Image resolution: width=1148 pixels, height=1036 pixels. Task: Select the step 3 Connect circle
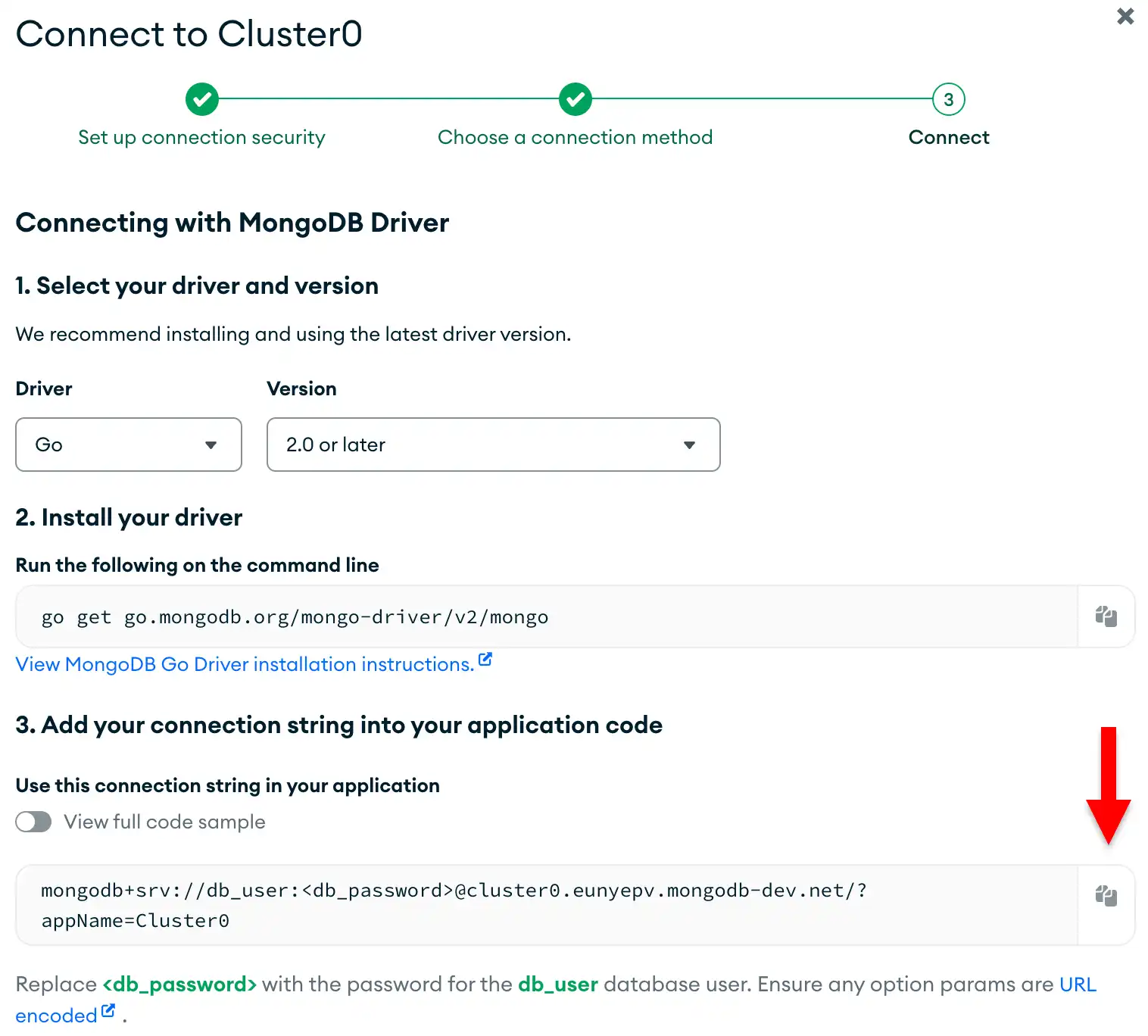(948, 98)
